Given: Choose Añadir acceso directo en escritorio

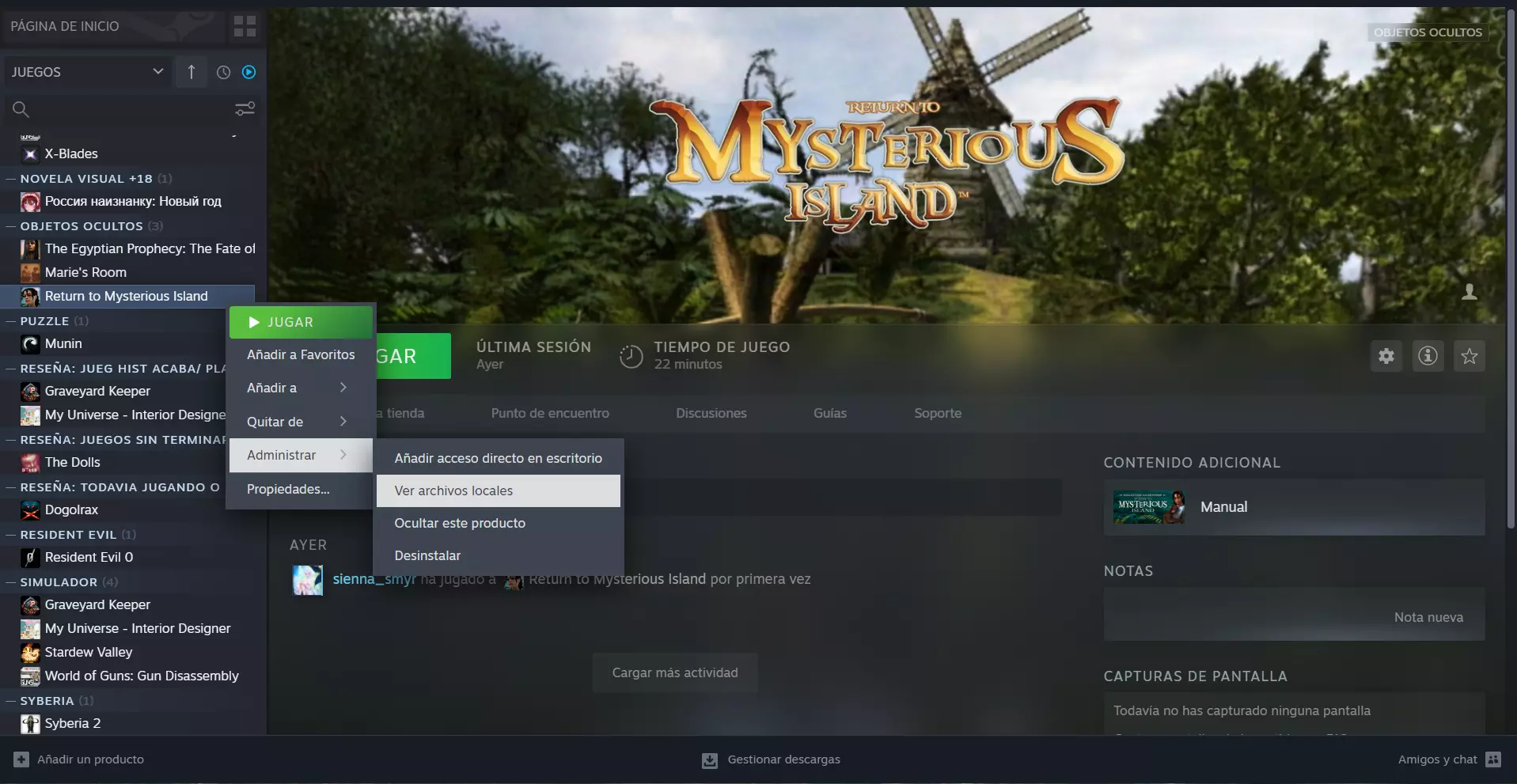Looking at the screenshot, I should 499,458.
